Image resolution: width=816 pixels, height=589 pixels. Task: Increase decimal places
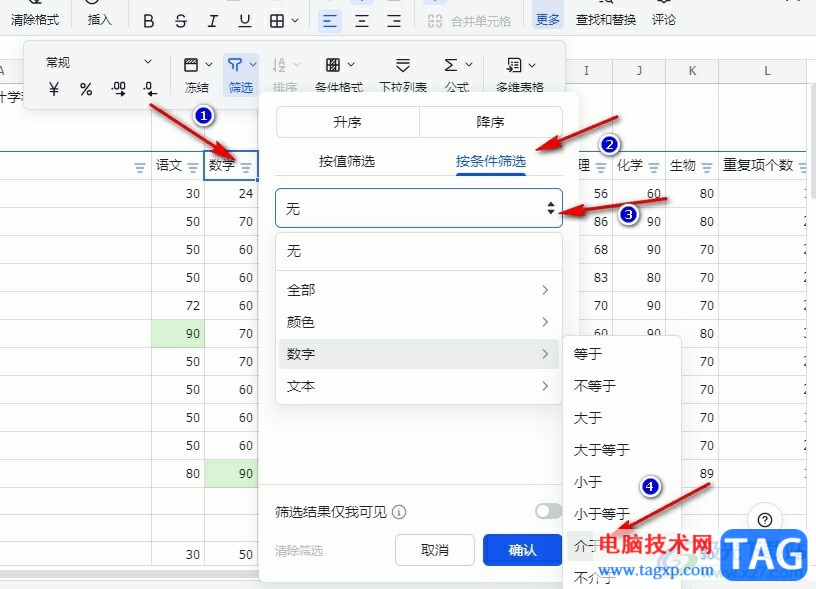(119, 89)
